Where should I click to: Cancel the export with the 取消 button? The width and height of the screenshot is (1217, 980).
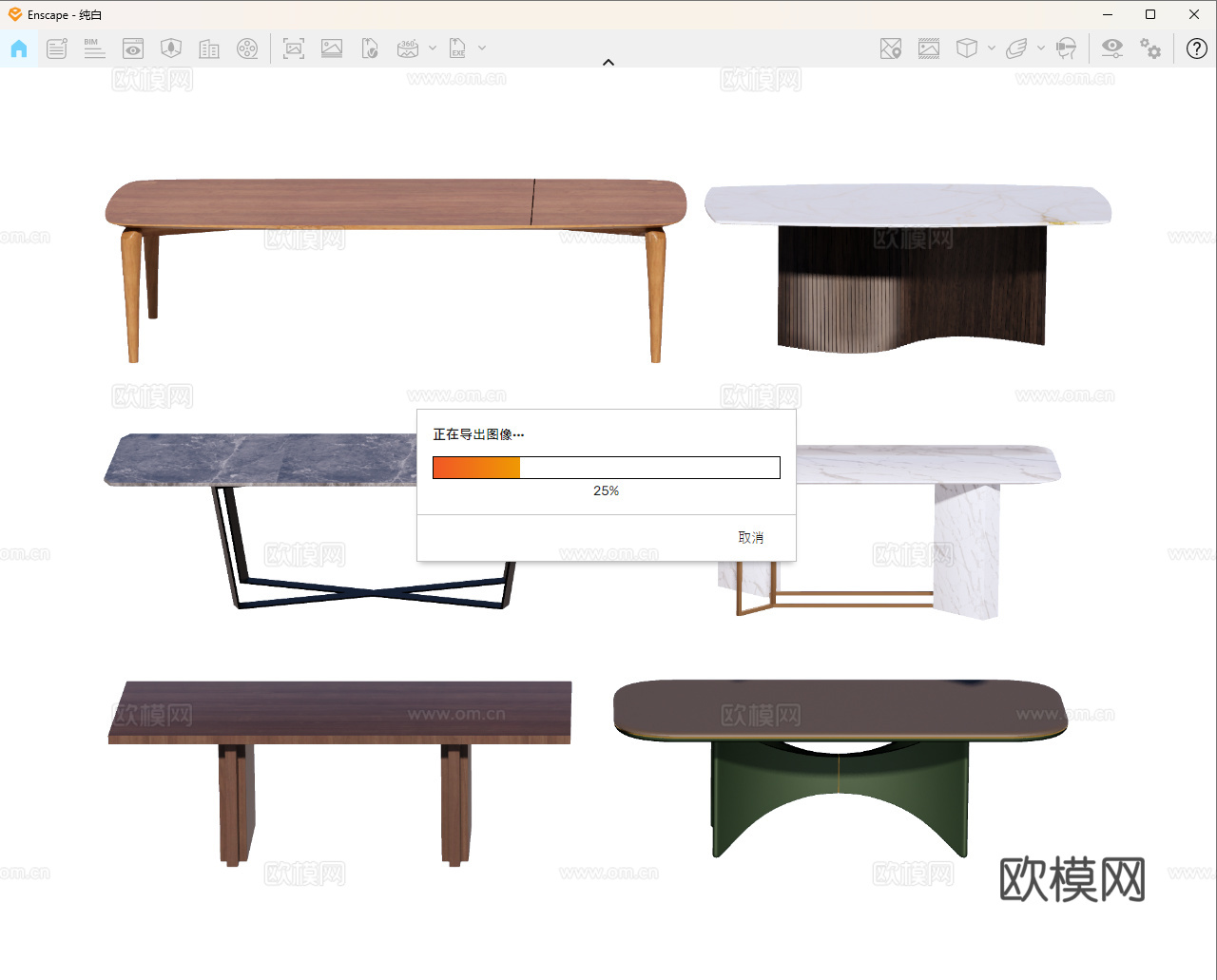click(751, 538)
